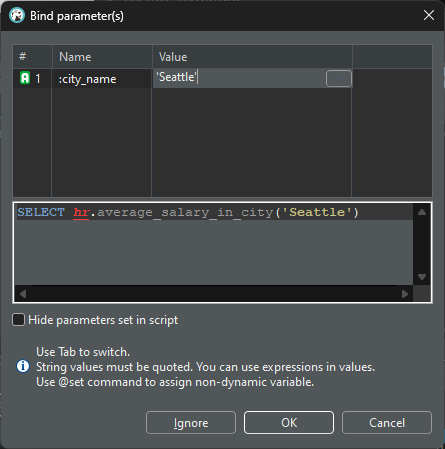Click the # column header
The height and width of the screenshot is (449, 445).
pyautogui.click(x=32, y=57)
